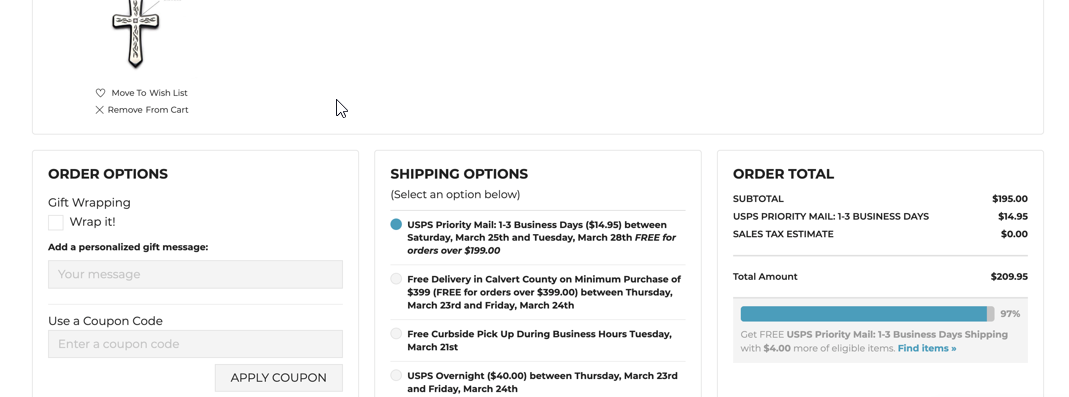Choose USPS Overnight ($40.00) shipping option

pyautogui.click(x=396, y=375)
